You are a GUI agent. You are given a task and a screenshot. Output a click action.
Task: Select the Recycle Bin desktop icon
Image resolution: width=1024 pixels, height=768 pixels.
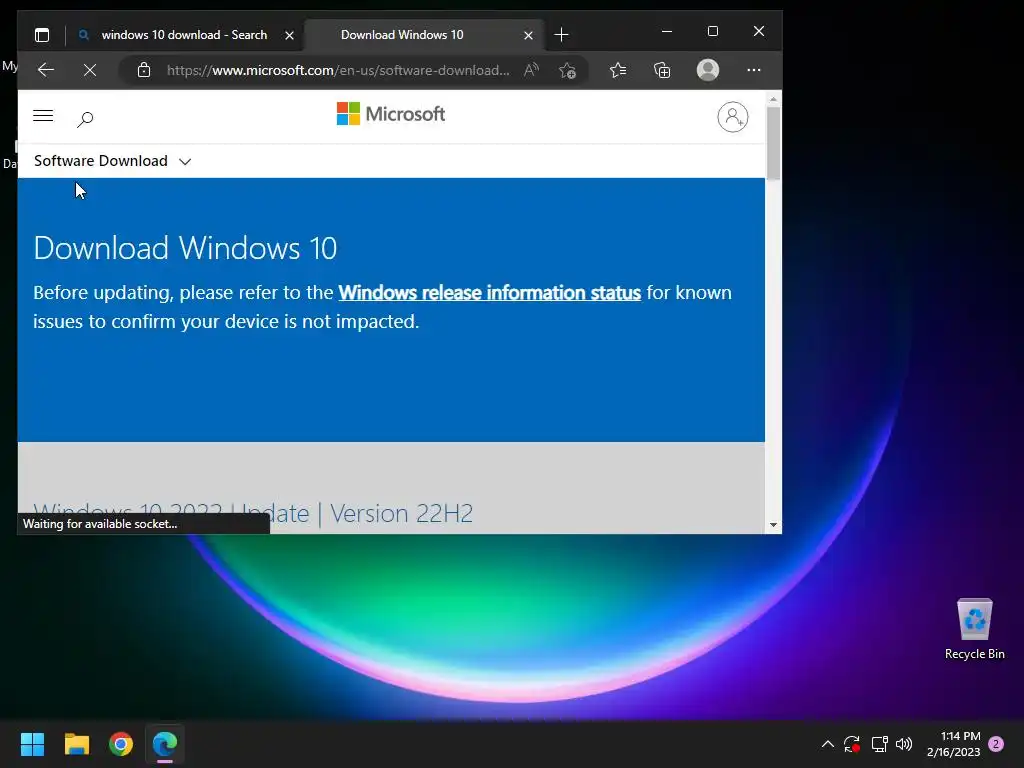974,629
